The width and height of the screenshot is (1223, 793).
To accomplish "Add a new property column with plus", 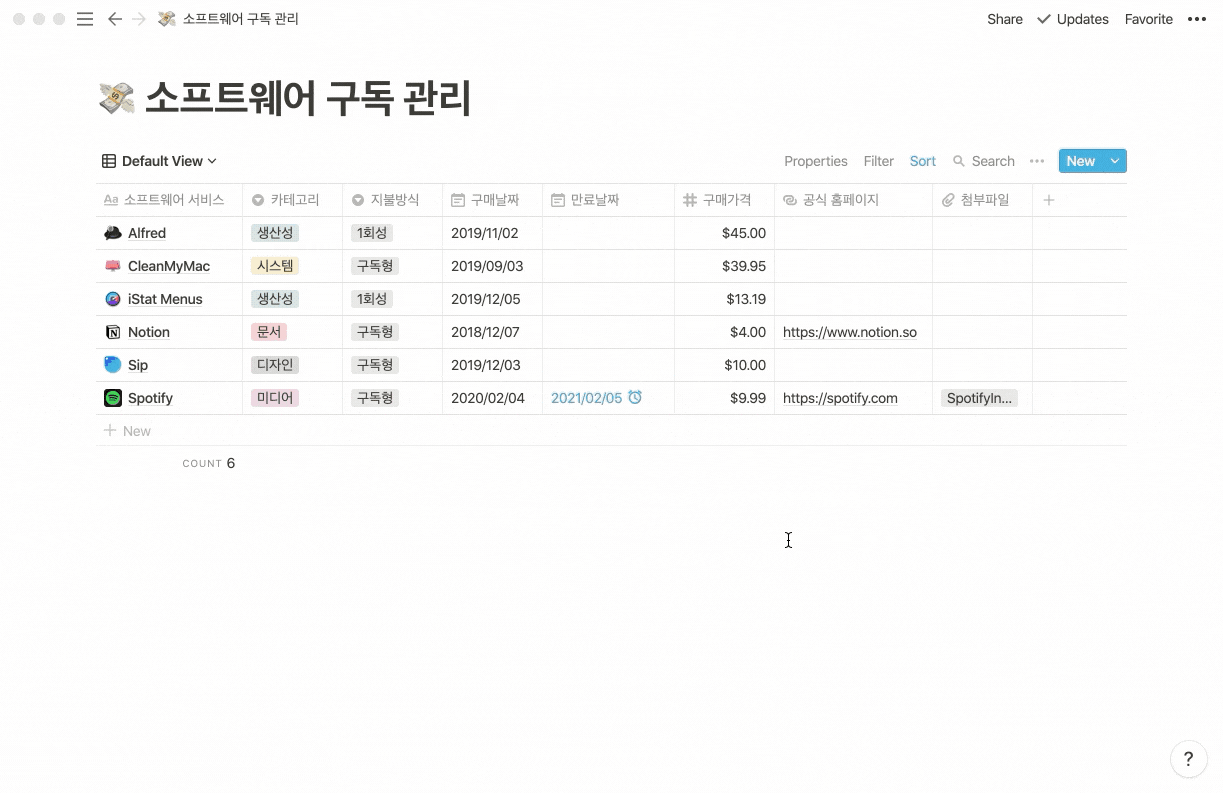I will [x=1049, y=200].
